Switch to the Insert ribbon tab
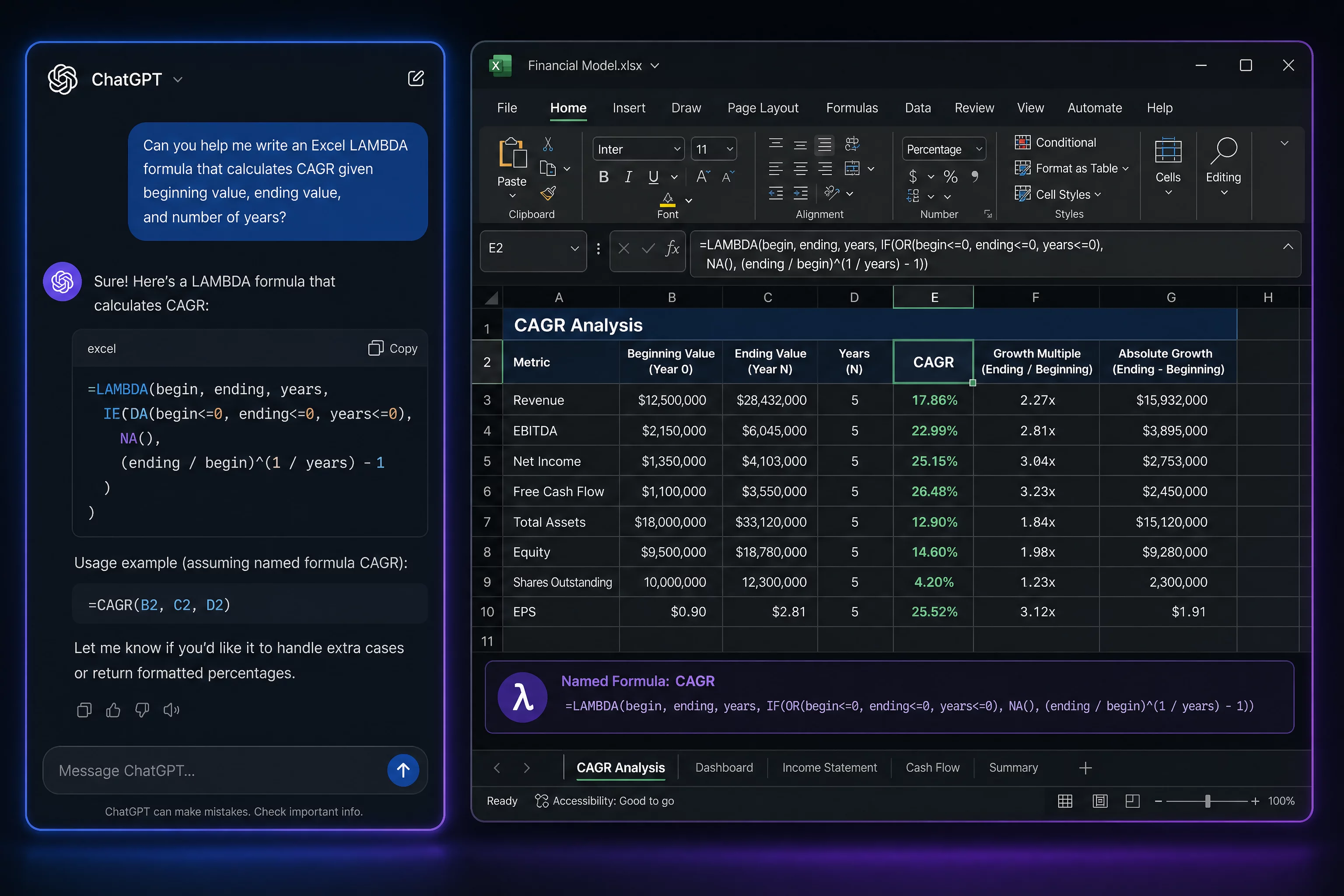Image resolution: width=1344 pixels, height=896 pixels. click(x=629, y=108)
